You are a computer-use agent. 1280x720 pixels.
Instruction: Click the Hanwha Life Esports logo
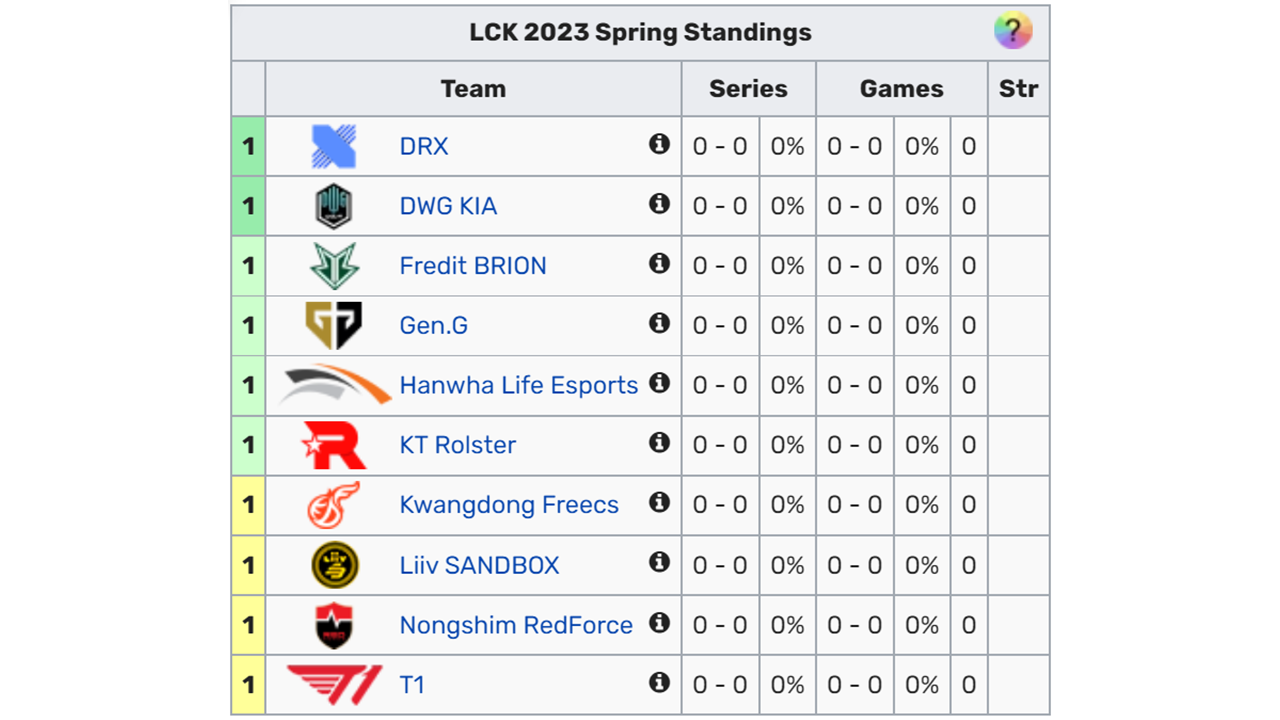pos(334,385)
